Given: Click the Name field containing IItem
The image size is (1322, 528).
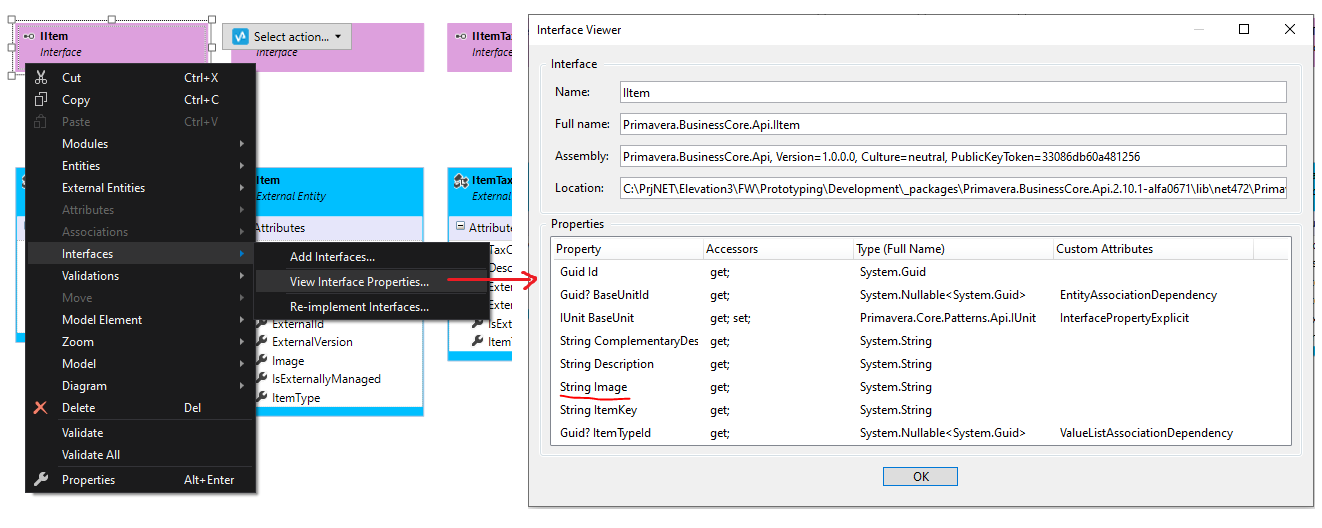Looking at the screenshot, I should [x=951, y=92].
